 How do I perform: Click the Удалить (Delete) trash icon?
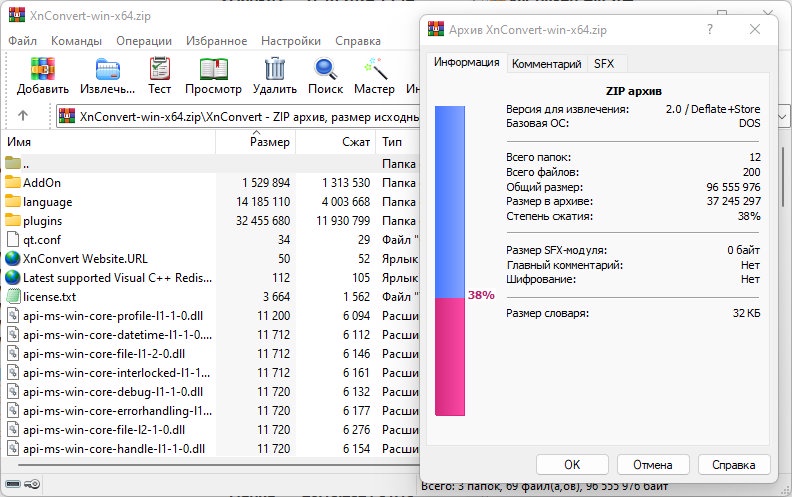tap(274, 69)
